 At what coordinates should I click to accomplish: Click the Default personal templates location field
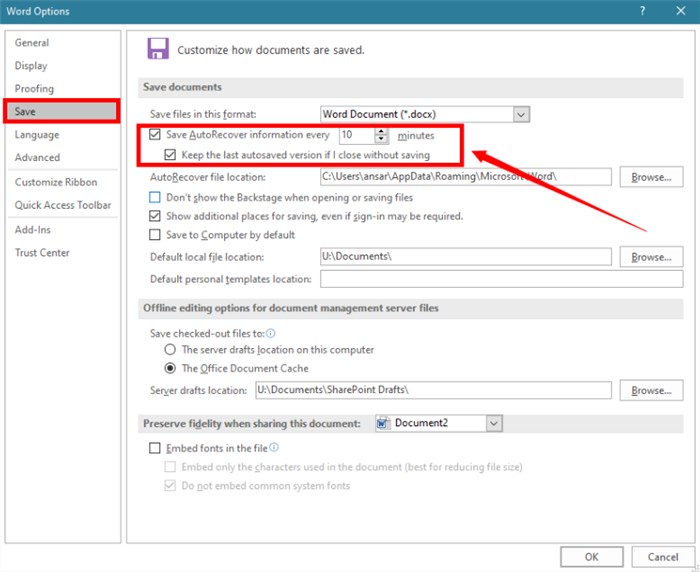click(x=501, y=279)
